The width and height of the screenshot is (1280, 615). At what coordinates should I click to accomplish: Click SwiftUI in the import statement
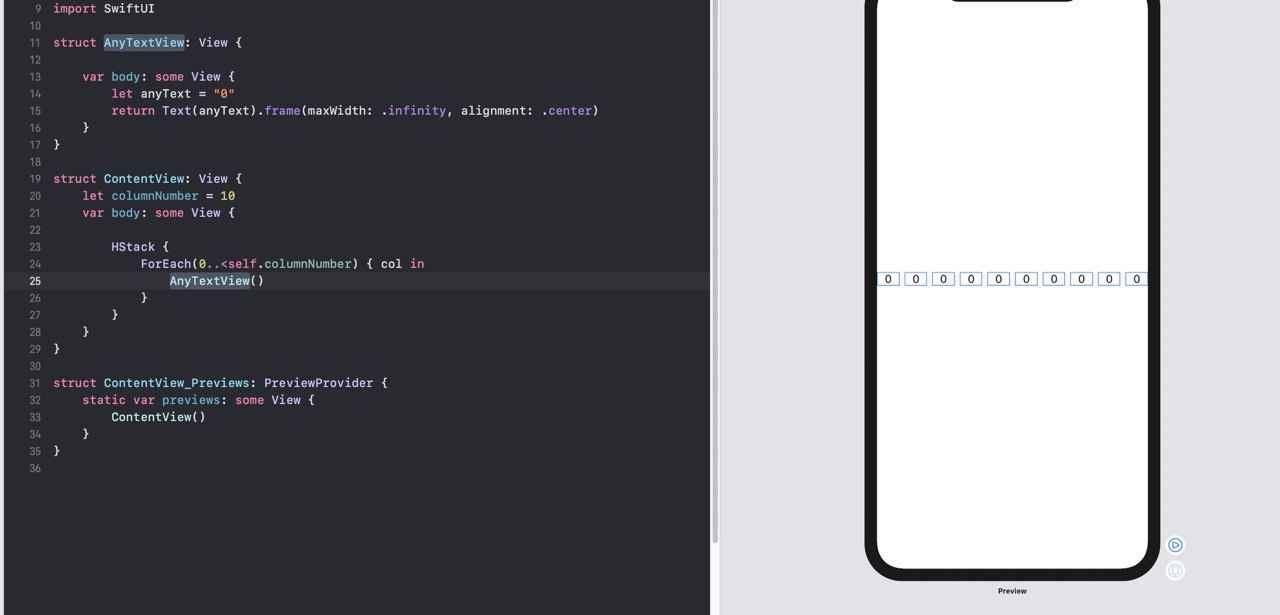pos(129,8)
